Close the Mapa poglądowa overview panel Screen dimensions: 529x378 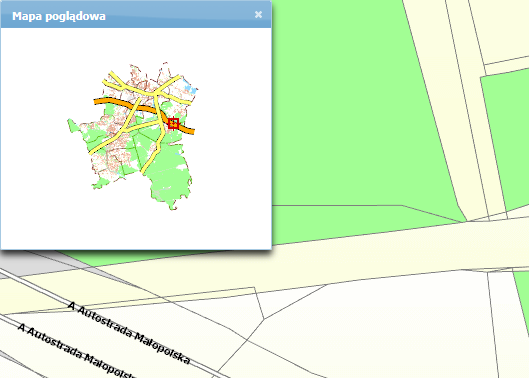tap(258, 15)
